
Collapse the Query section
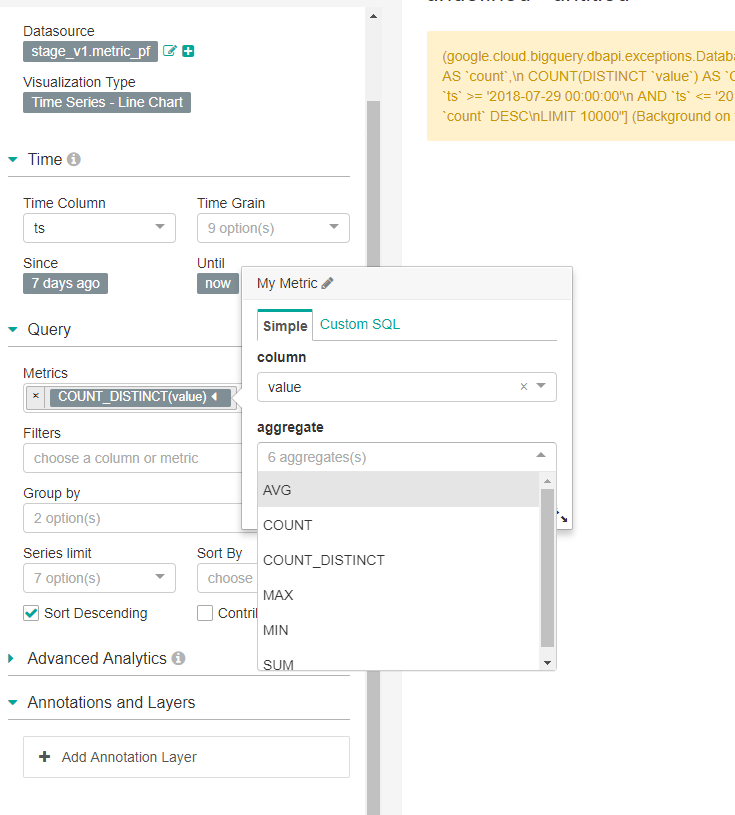tap(13, 330)
